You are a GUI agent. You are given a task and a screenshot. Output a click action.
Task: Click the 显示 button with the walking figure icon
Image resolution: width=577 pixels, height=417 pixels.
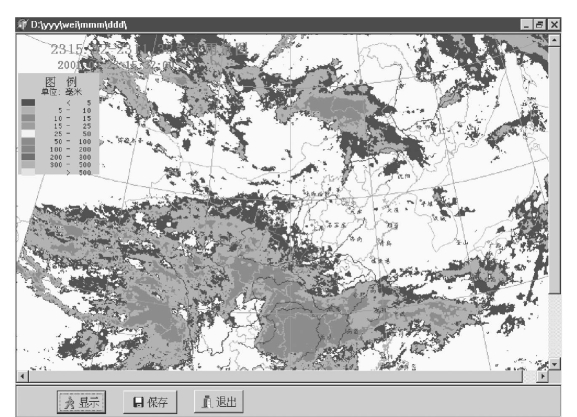[x=81, y=402]
